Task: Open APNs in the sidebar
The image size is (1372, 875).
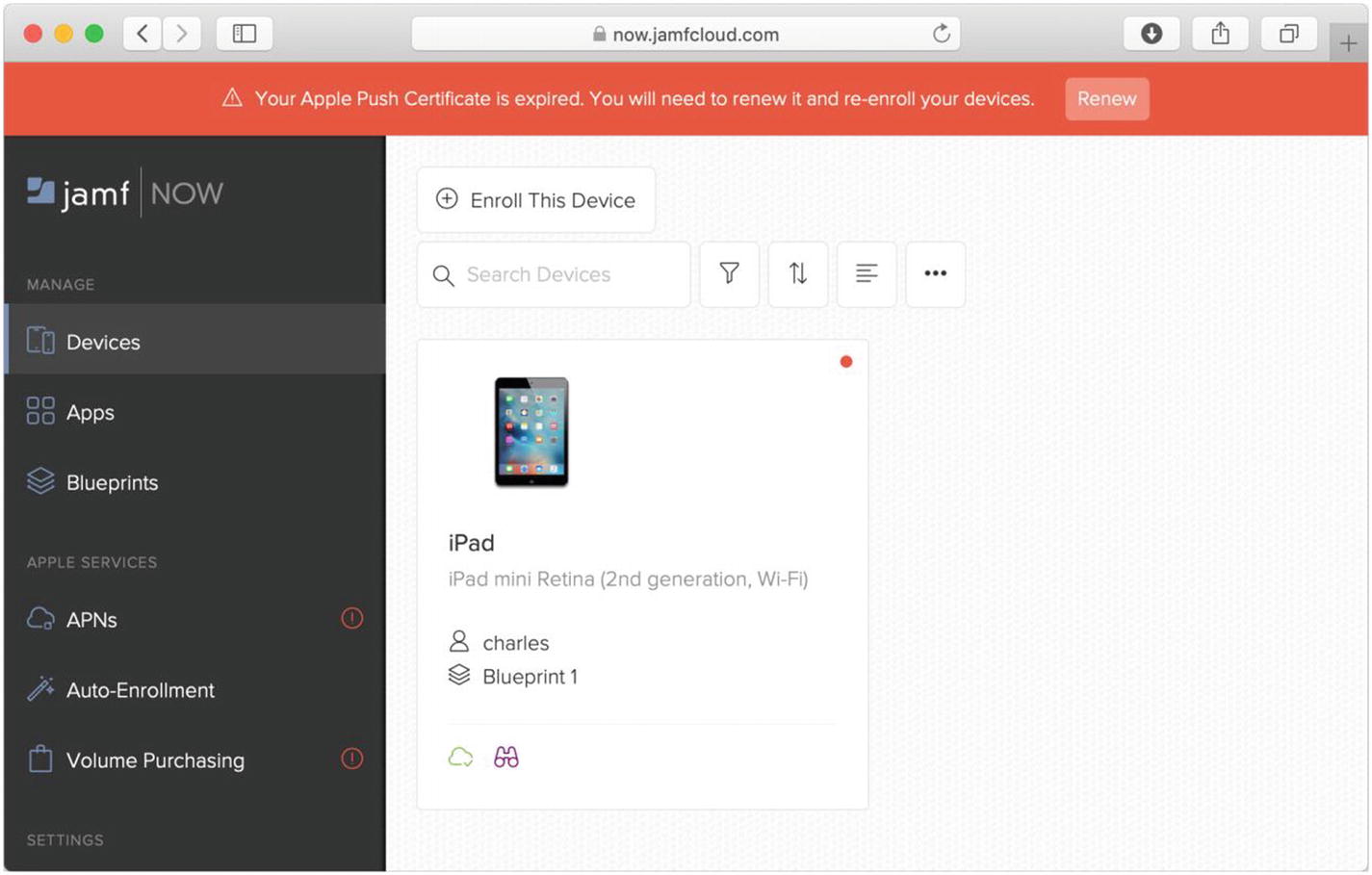Action: click(x=194, y=619)
